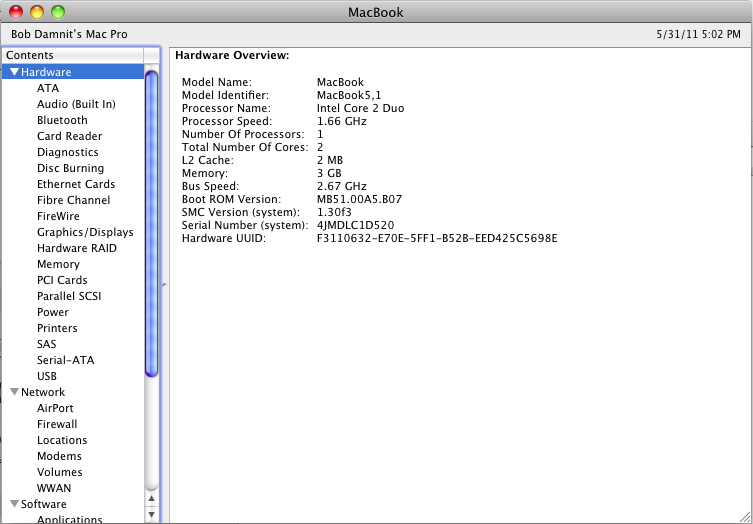Open Applications under Software
Viewport: 753px width, 524px height.
pyautogui.click(x=69, y=519)
